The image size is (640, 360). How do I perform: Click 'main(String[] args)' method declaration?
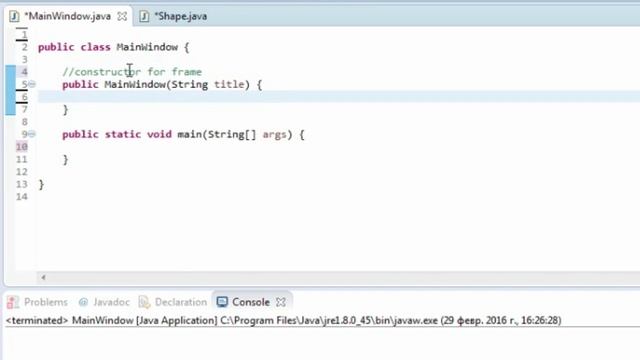[x=235, y=134]
